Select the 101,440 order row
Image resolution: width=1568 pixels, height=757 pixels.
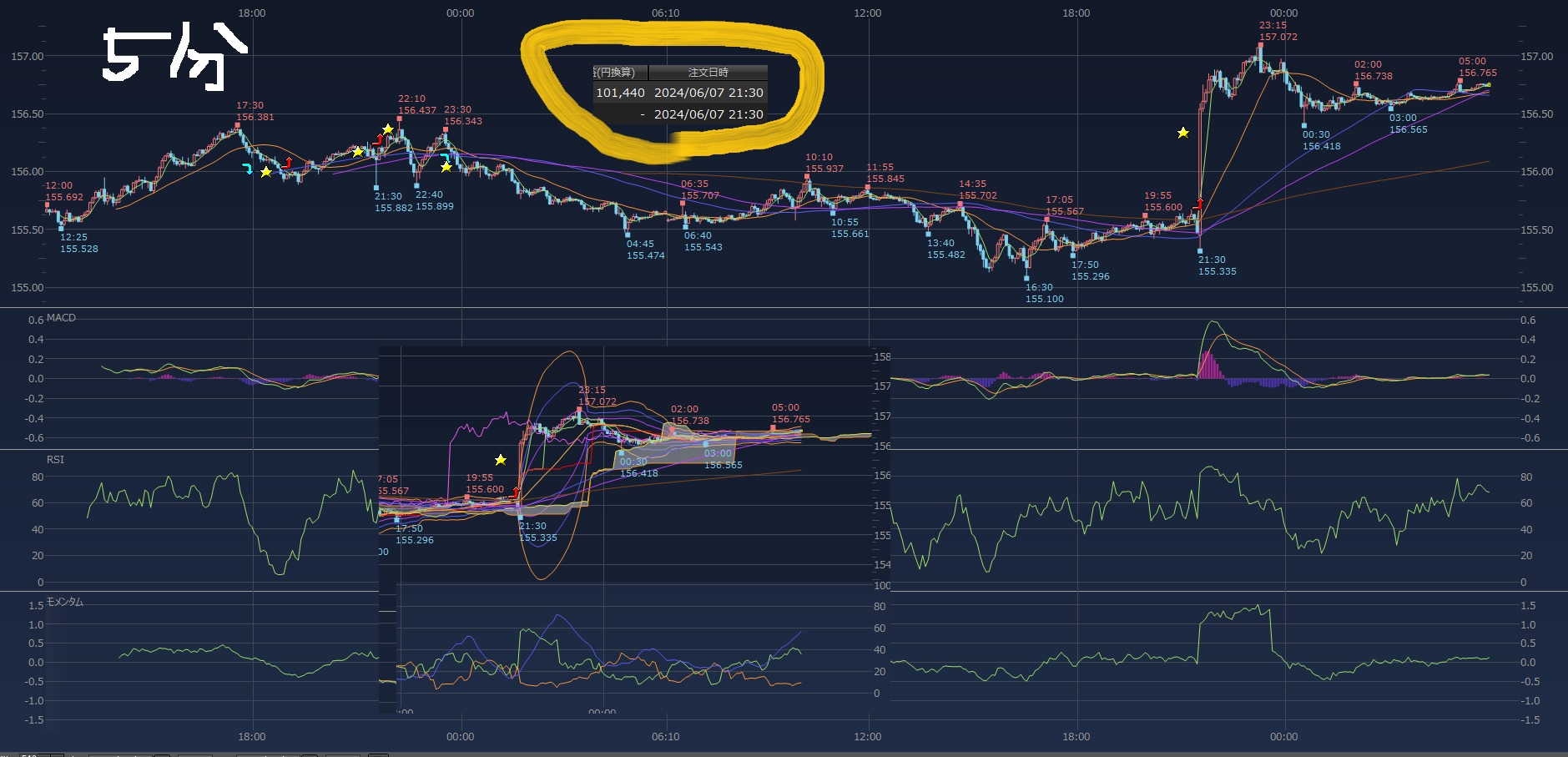(679, 93)
